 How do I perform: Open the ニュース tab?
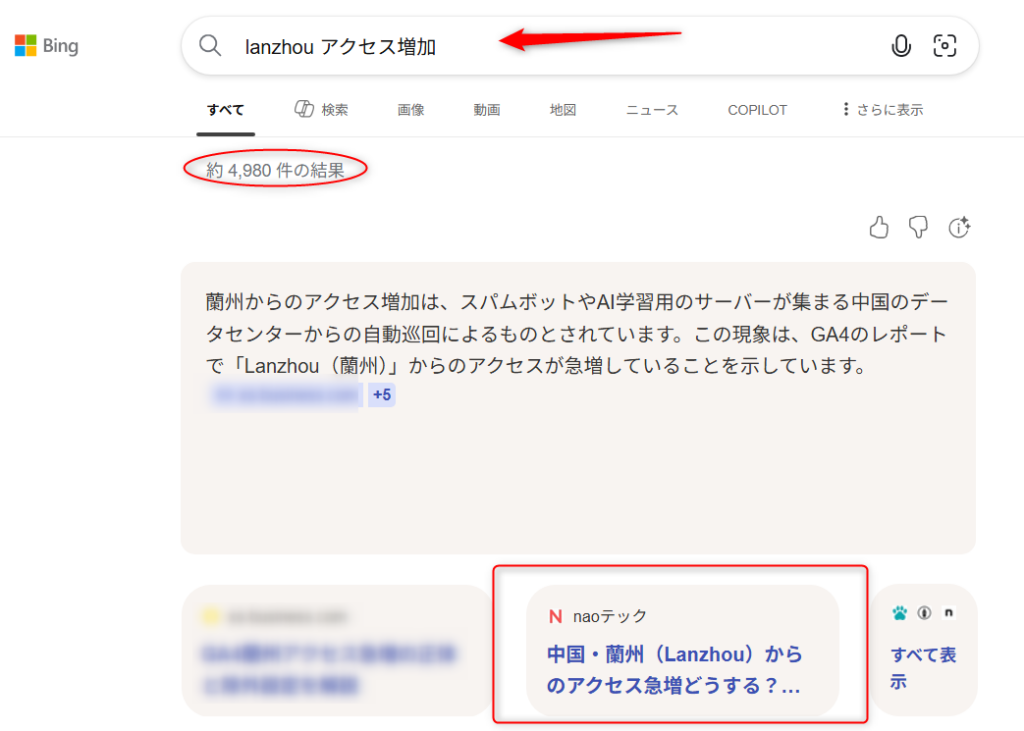pos(652,110)
